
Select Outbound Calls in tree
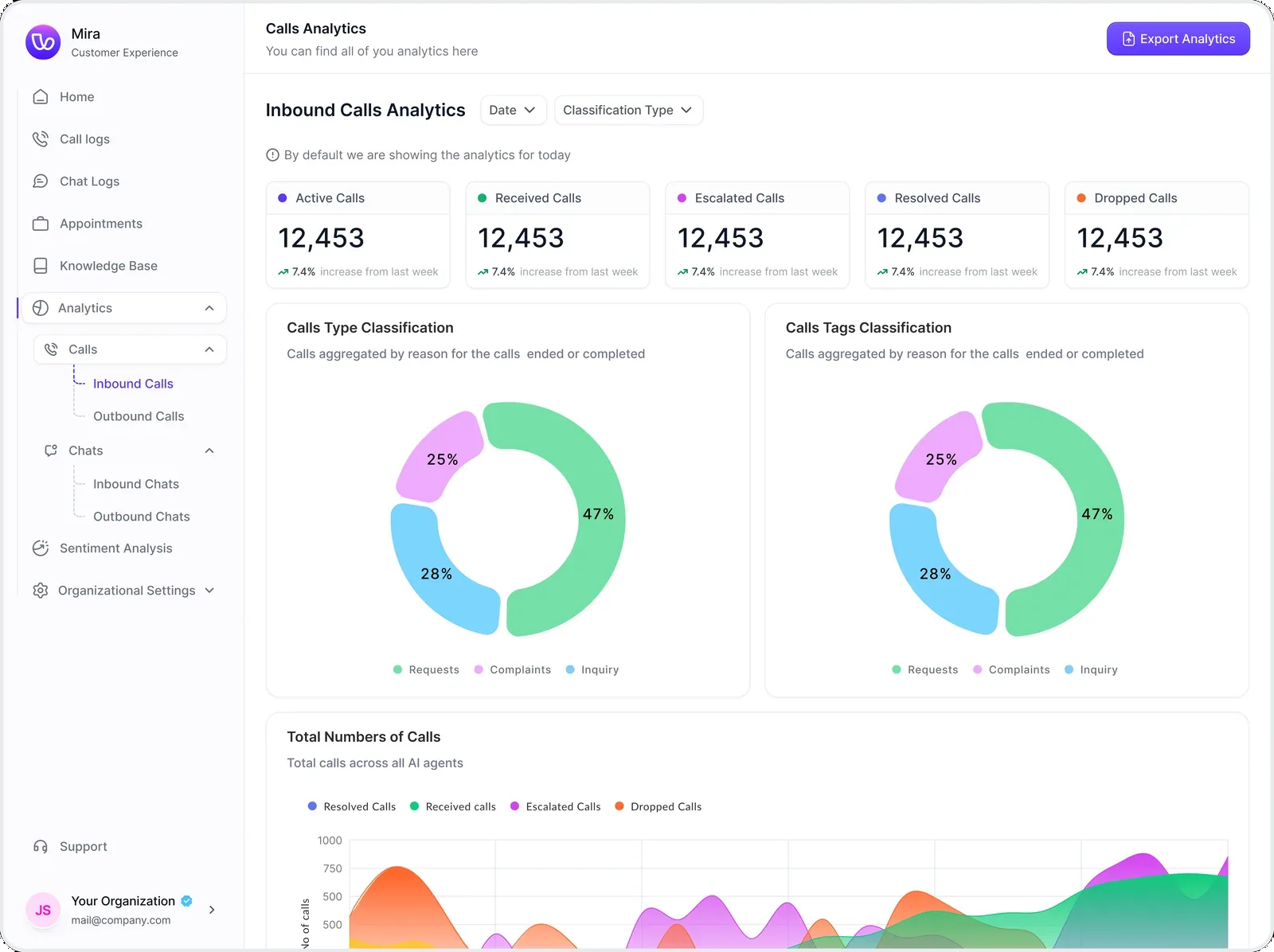coord(139,416)
